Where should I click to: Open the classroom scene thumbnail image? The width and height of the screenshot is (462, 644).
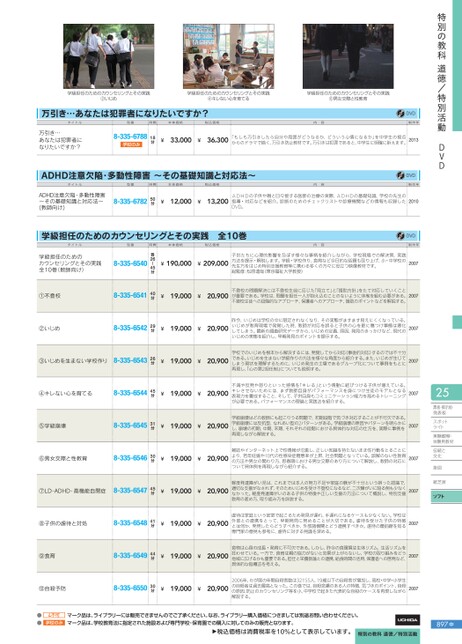(x=228, y=56)
